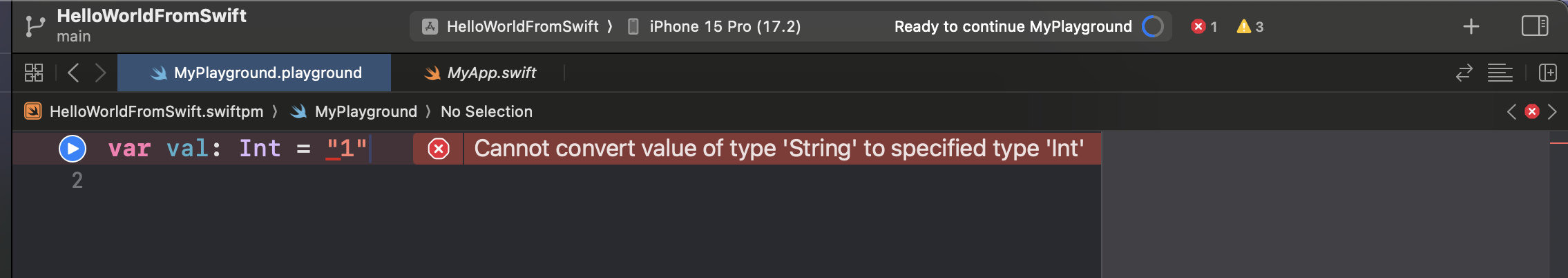The image size is (1568, 278).
Task: Open the related items grid menu
Action: [34, 73]
